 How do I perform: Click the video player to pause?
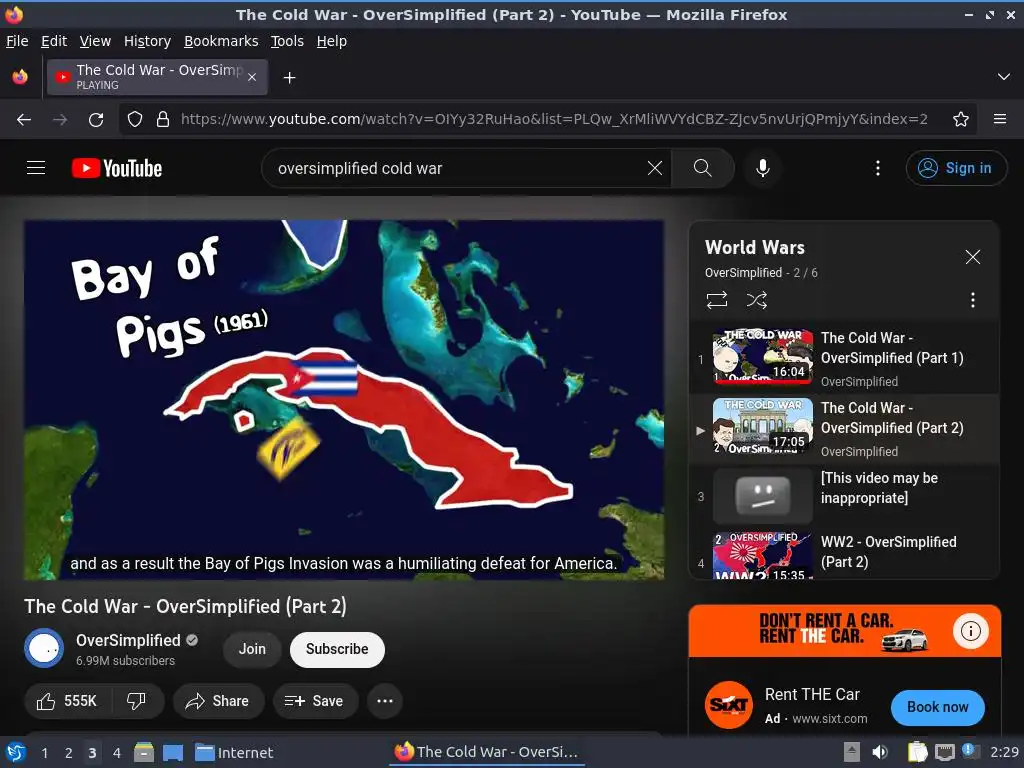(x=344, y=400)
